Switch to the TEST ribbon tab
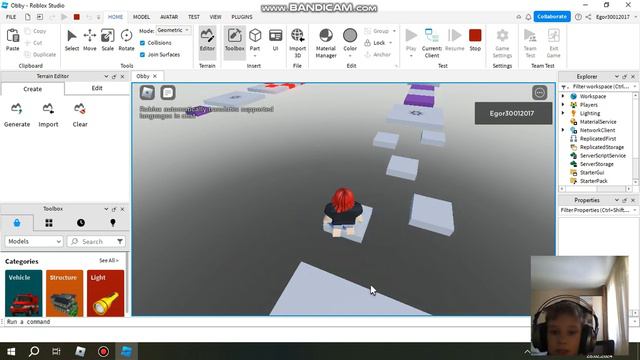The width and height of the screenshot is (640, 360). click(x=194, y=17)
